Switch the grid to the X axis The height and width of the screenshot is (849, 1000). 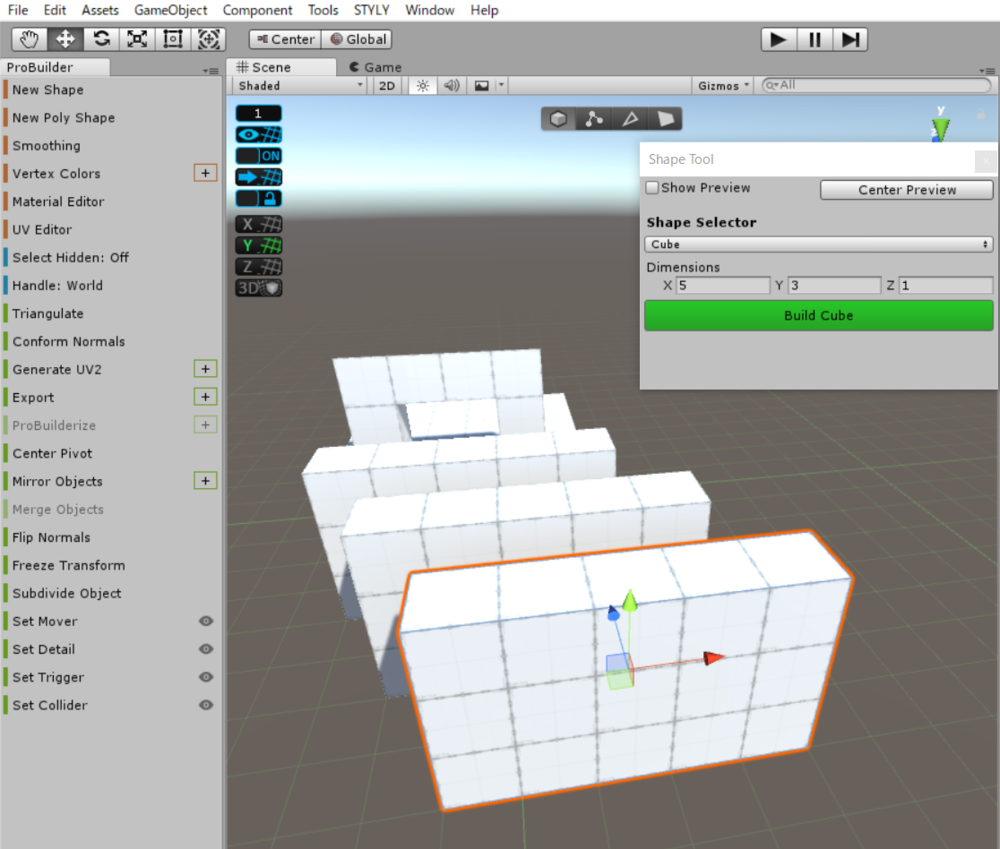(258, 224)
